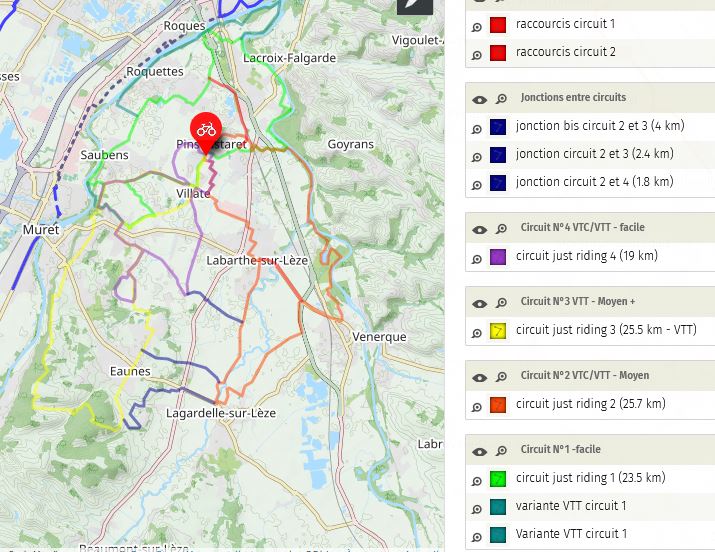The image size is (715, 552).
Task: Hide the Jonctions entre circuits layer group
Action: click(x=480, y=99)
